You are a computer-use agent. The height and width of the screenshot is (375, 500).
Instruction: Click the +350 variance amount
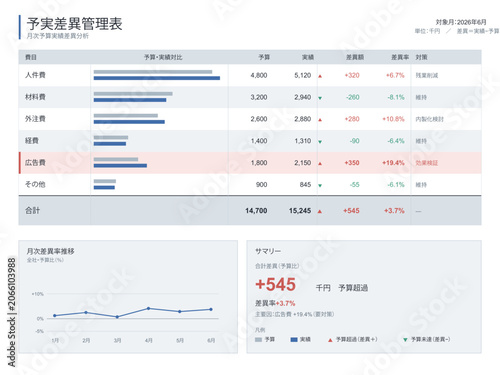tap(352, 163)
